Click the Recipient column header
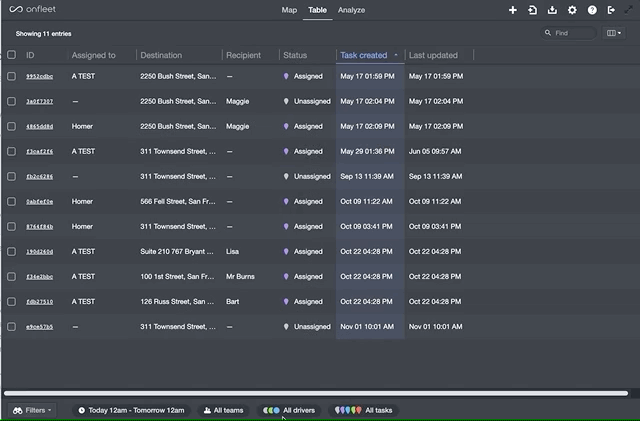Screen dimensions: 640x421 click(x=243, y=55)
